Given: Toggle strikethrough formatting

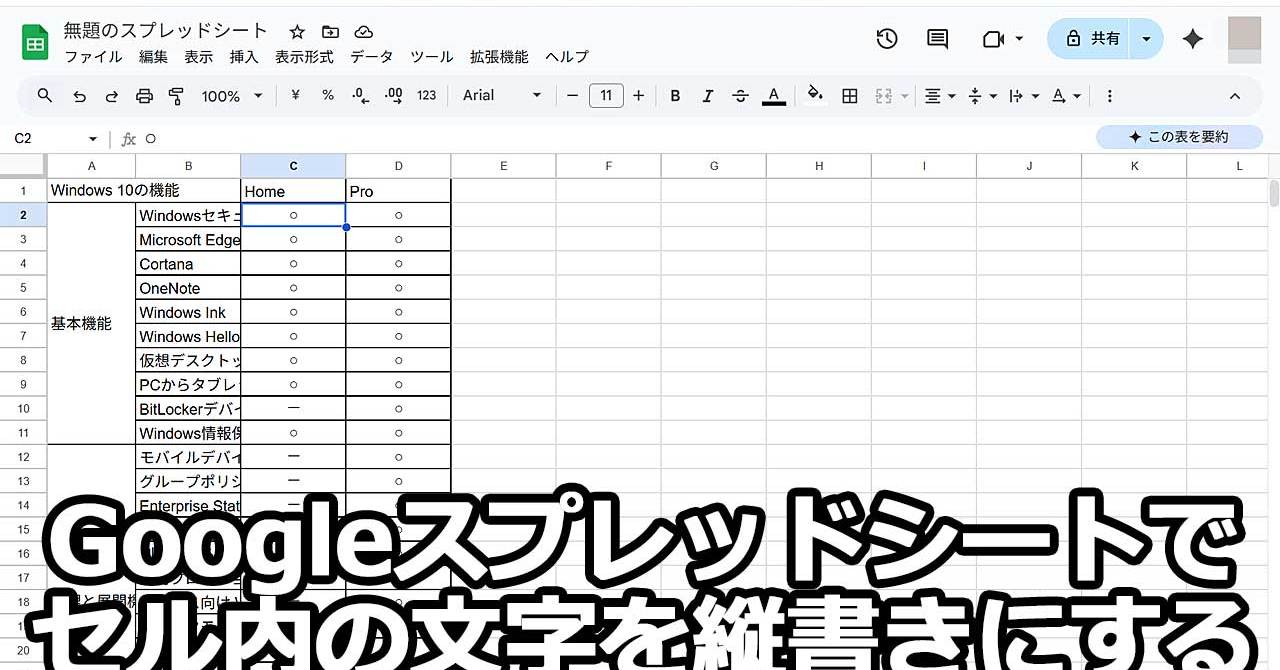Looking at the screenshot, I should [x=740, y=96].
